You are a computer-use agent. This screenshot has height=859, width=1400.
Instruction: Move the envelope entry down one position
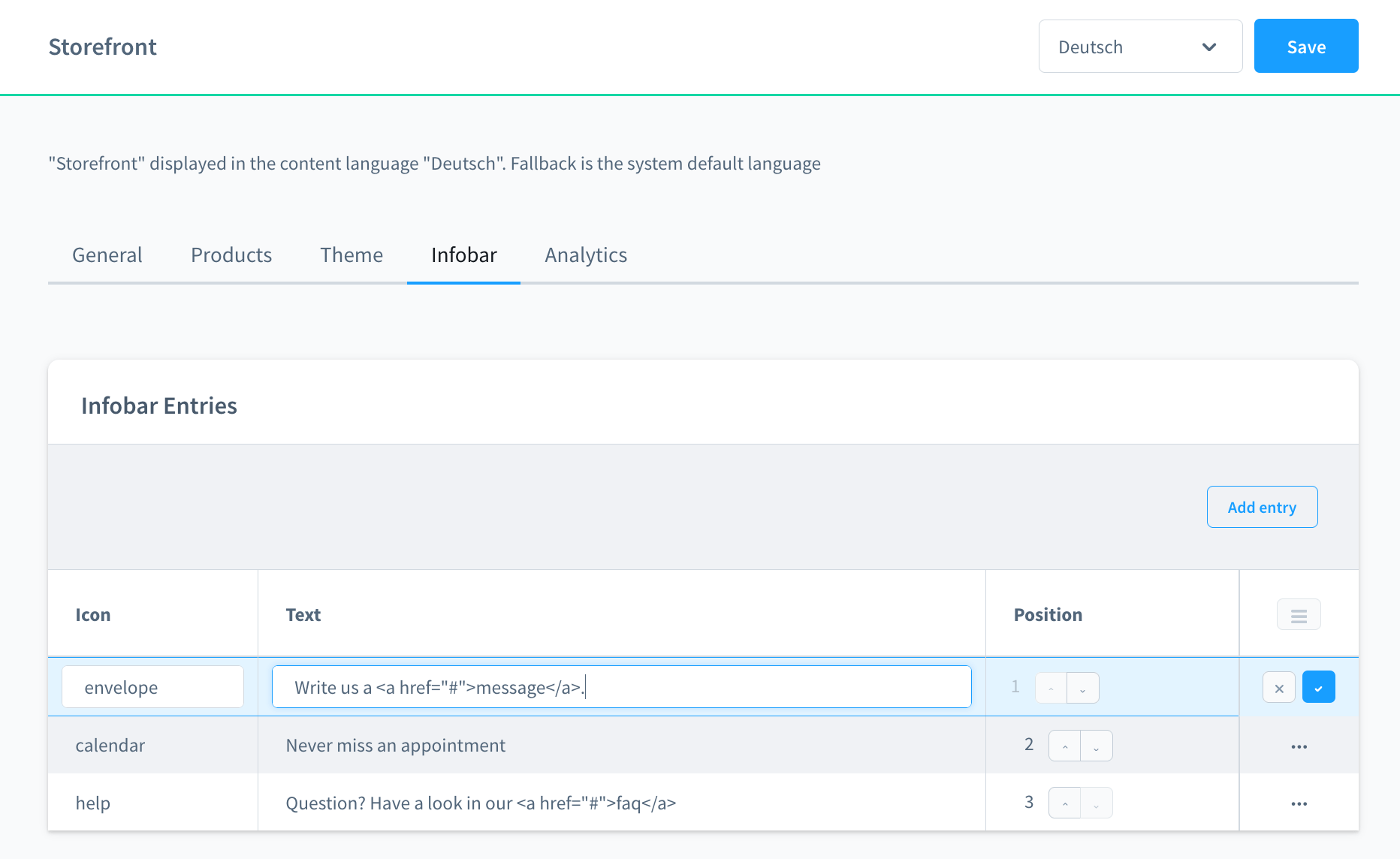coord(1083,688)
